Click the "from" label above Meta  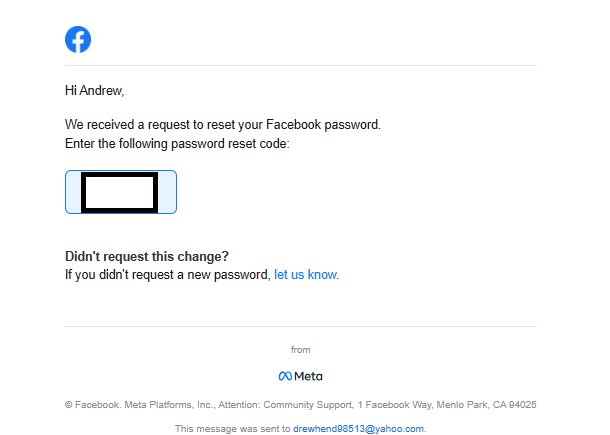pyautogui.click(x=300, y=350)
